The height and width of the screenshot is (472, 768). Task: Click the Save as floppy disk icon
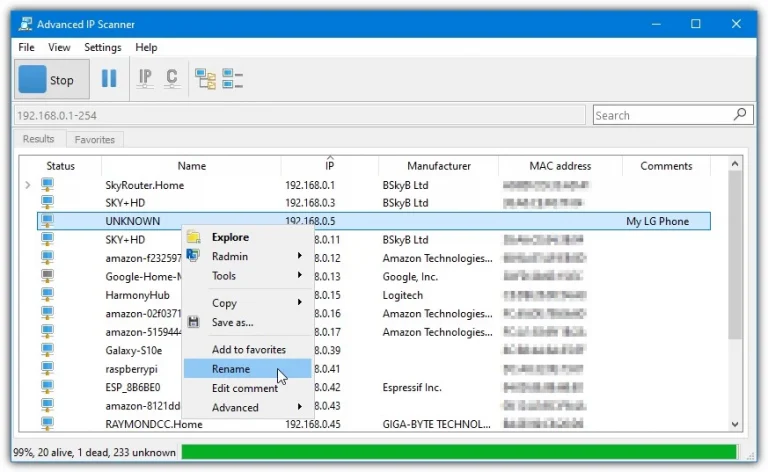(194, 322)
